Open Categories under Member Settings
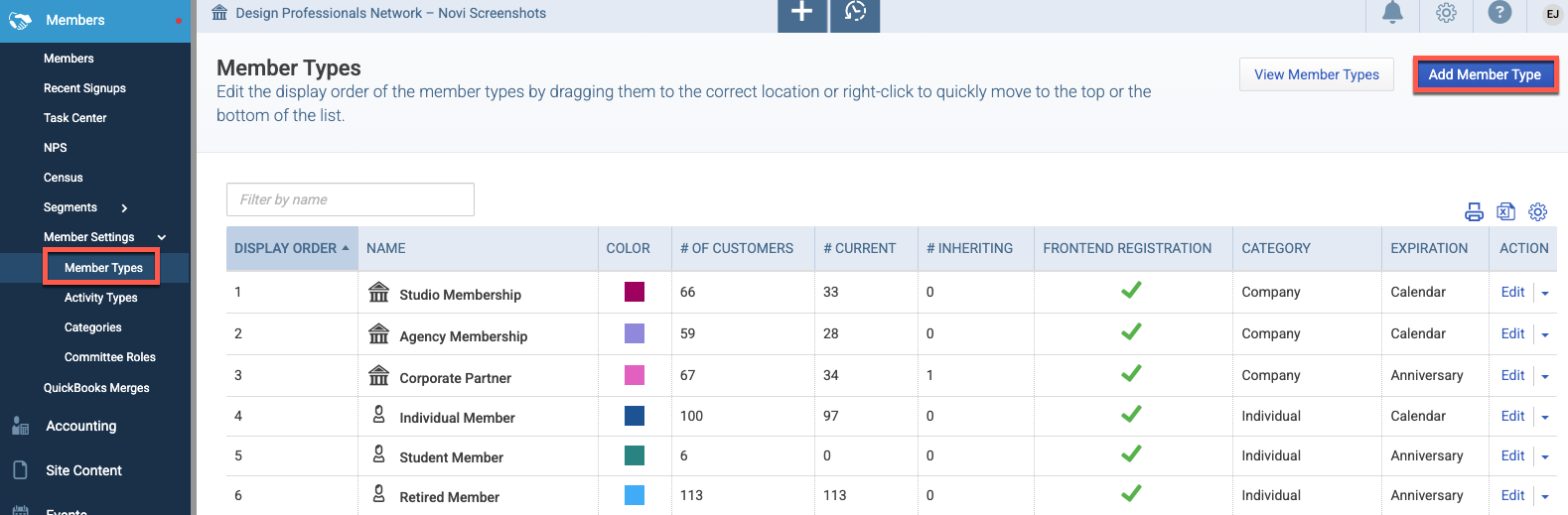The image size is (1568, 515). [x=92, y=327]
